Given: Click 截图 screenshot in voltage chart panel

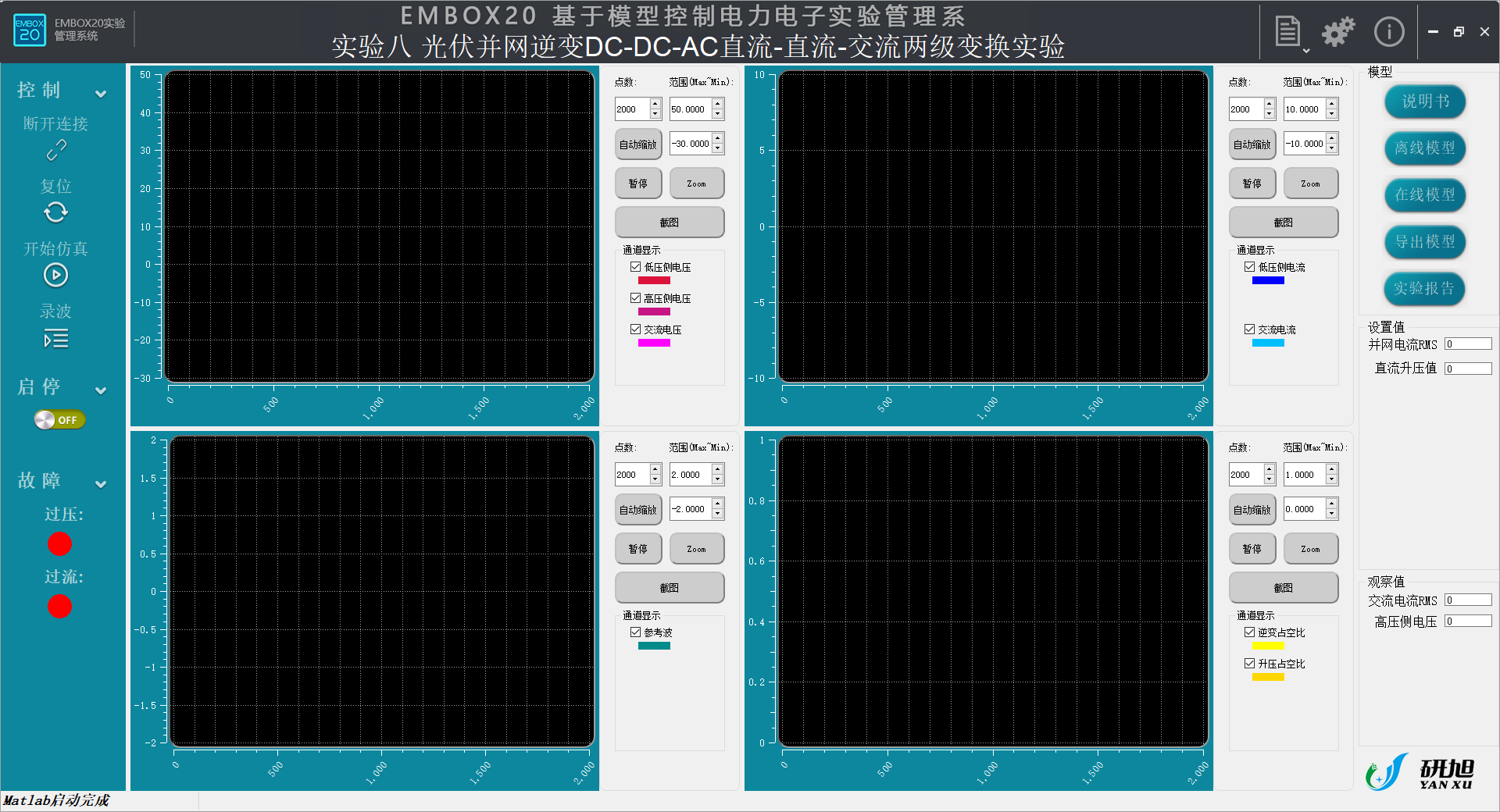Looking at the screenshot, I should pos(670,223).
